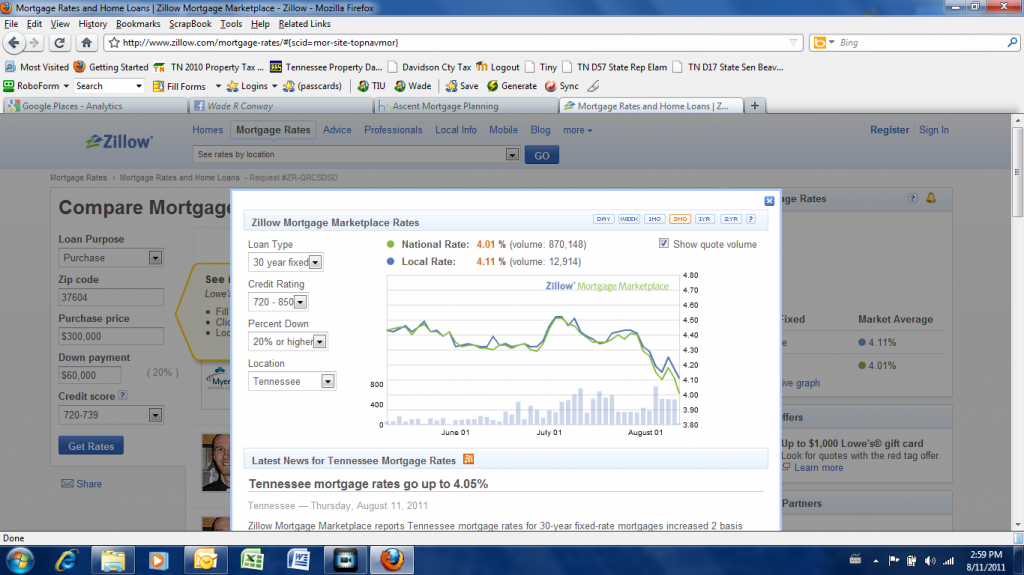Screen dimensions: 1024x575
Task: Click the Share link
Action: point(82,484)
